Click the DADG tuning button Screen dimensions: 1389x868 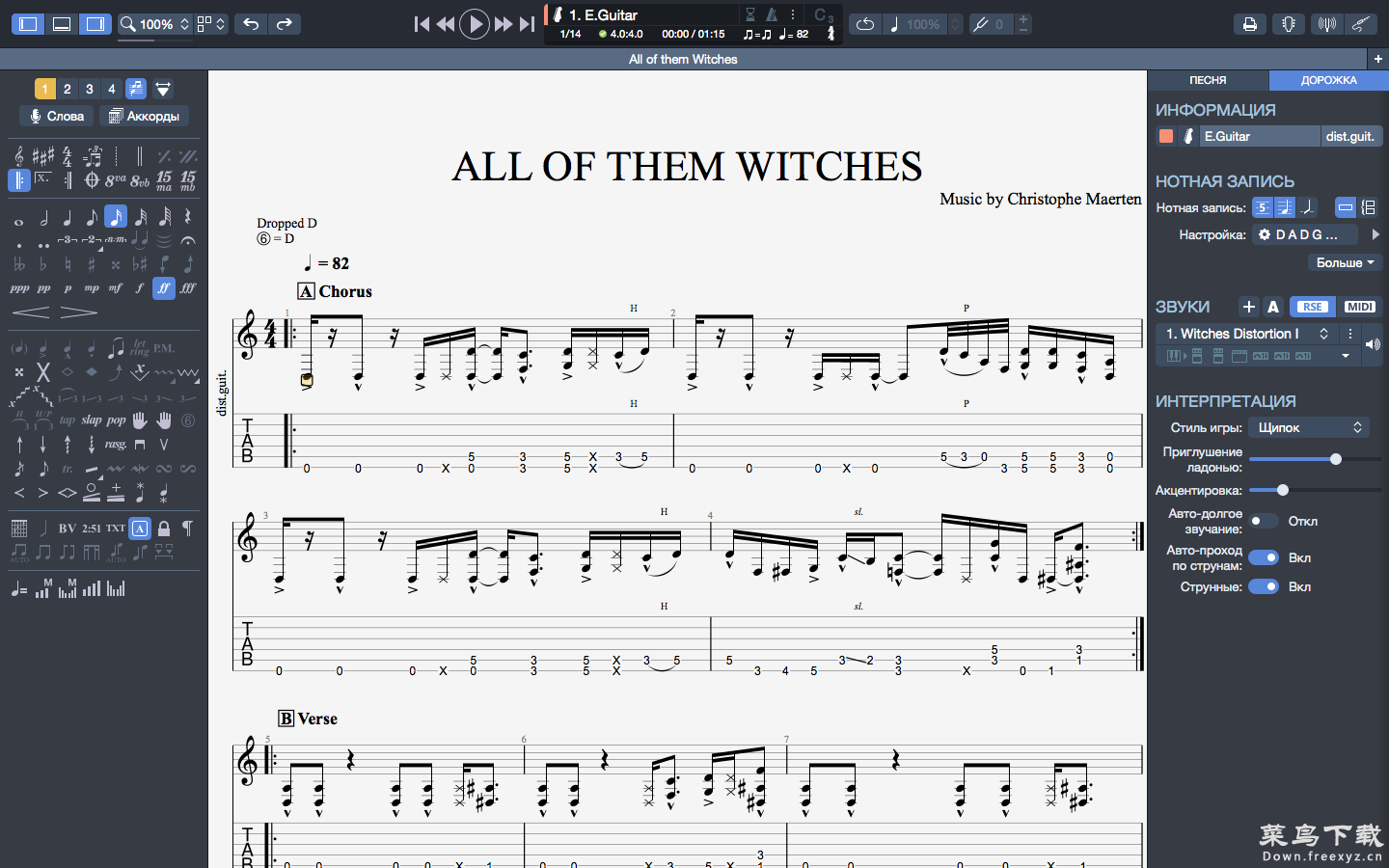[1305, 234]
